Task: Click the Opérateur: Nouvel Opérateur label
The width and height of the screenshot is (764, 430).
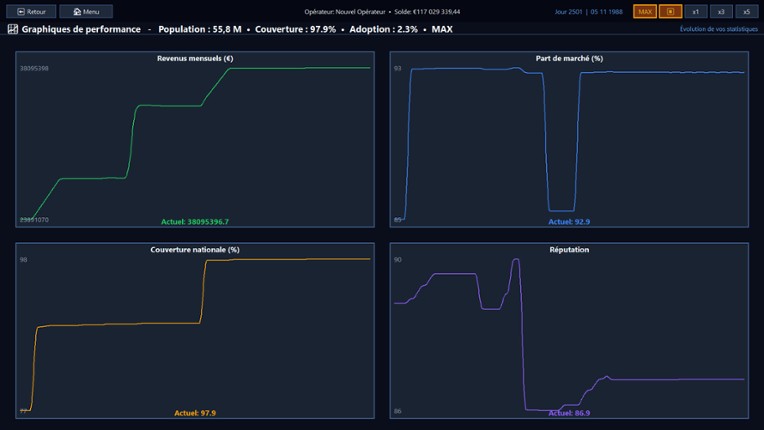Action: point(347,11)
